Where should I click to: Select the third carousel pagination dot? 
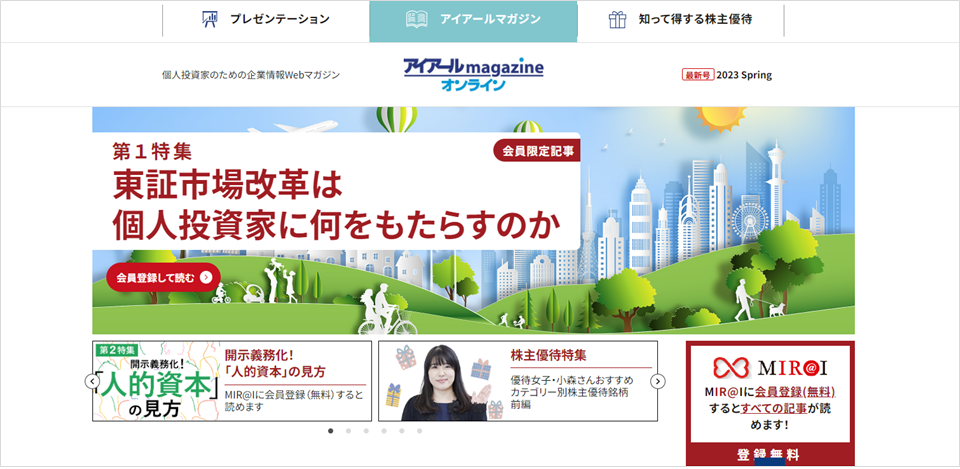pos(366,431)
